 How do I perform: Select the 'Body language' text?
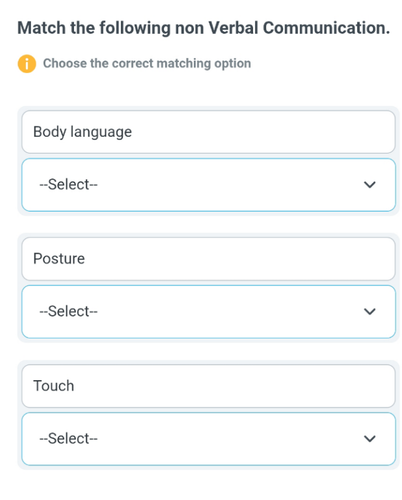pyautogui.click(x=83, y=132)
